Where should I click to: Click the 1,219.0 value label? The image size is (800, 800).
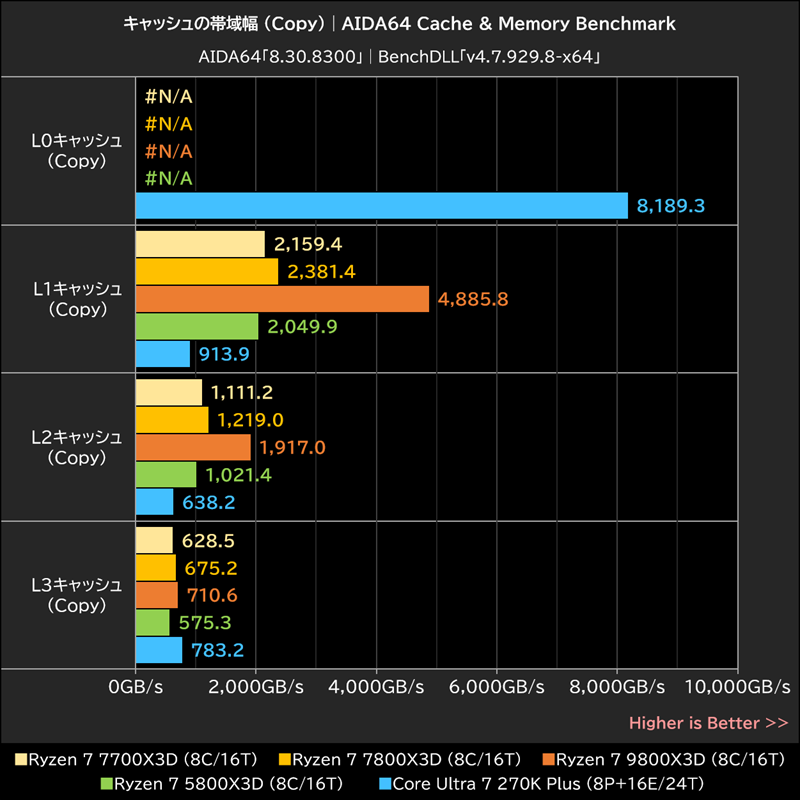point(250,420)
